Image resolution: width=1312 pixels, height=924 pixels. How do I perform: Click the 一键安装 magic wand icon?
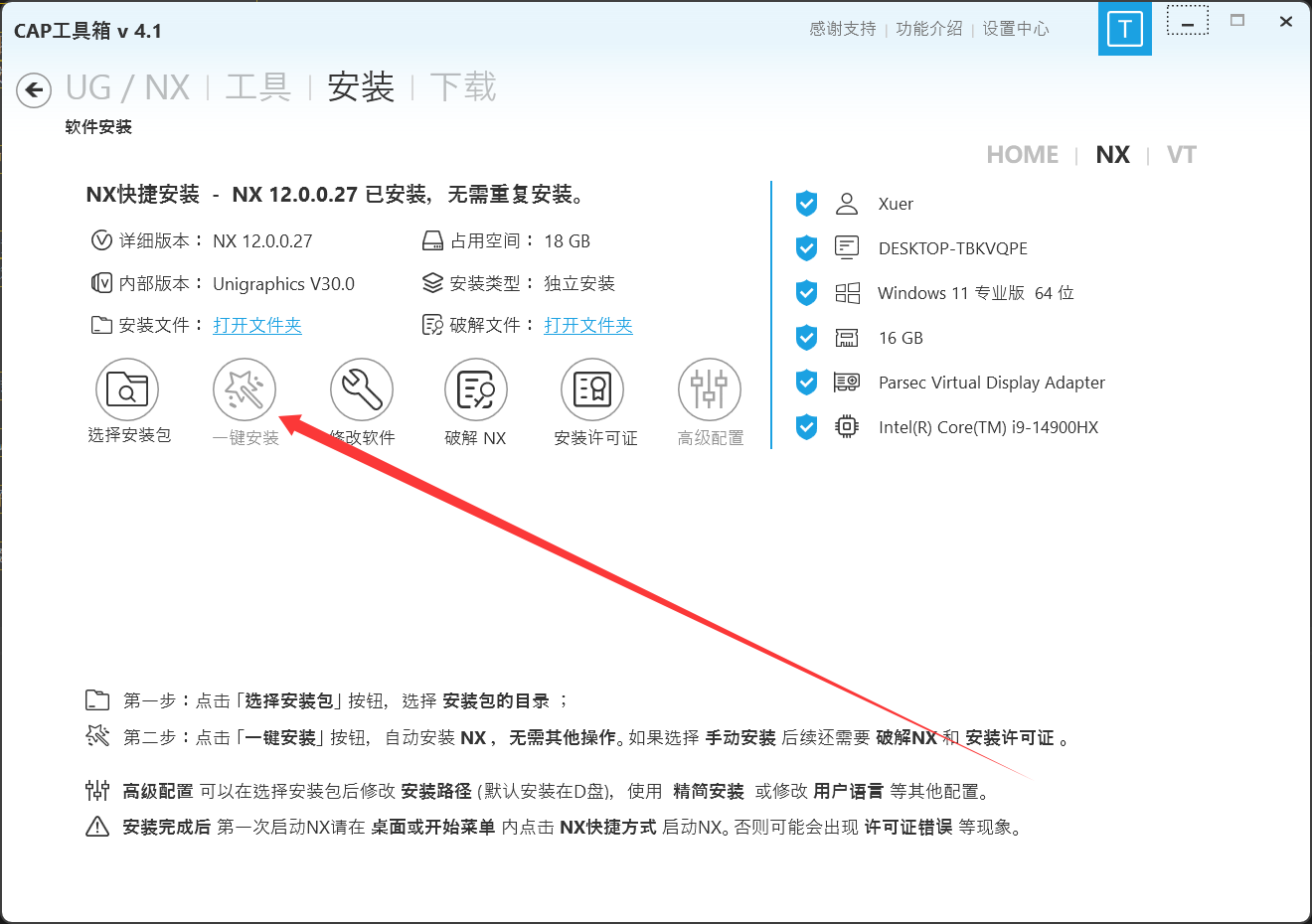point(245,389)
